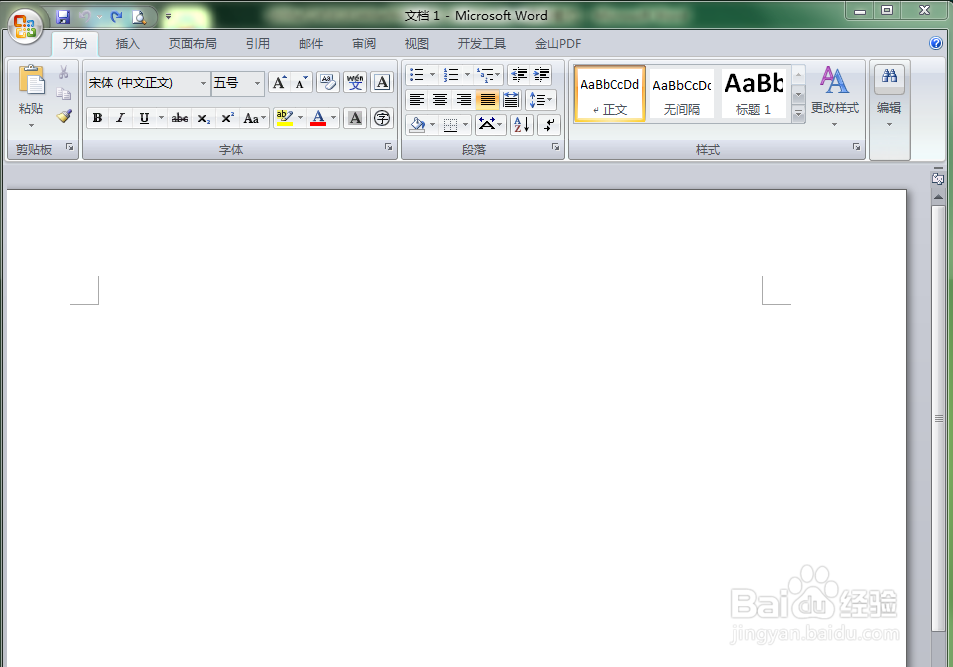Click the Redo icon in Quick Access
Screen dimensions: 953x667
117,17
